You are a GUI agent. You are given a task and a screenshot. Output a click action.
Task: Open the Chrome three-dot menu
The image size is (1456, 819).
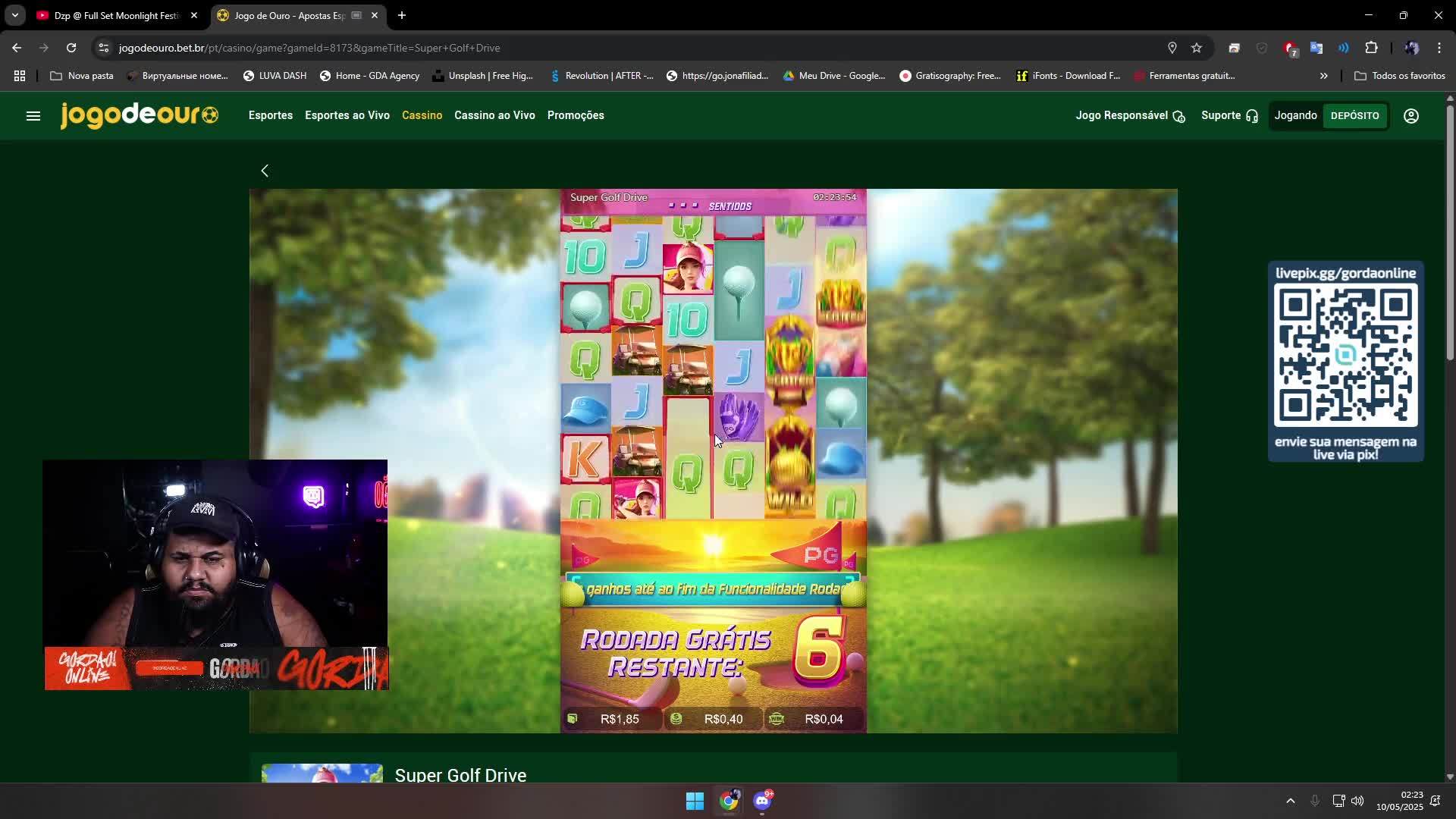1439,48
